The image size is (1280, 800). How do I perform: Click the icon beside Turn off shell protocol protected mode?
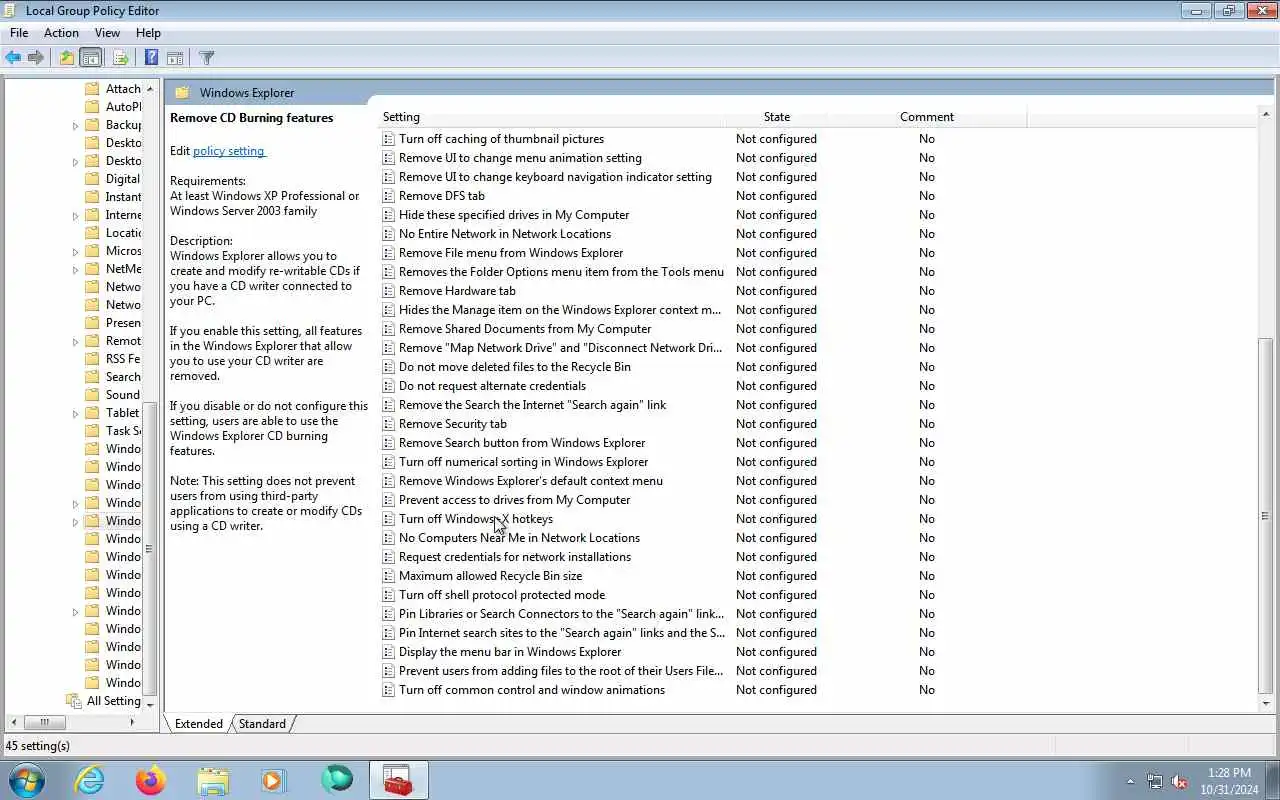point(389,595)
